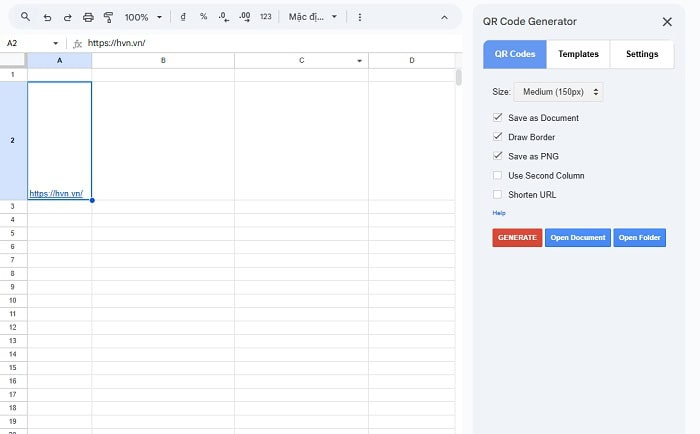Image resolution: width=700 pixels, height=434 pixels.
Task: Open the name box dropdown arrow
Action: tap(55, 43)
